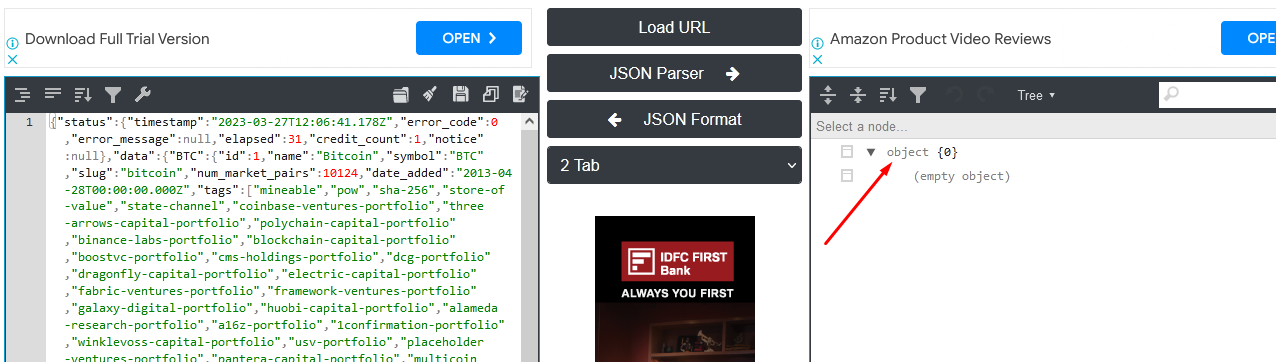Viewport: 1276px width, 362px height.
Task: Click the compact JSON icon in the left editor
Action: [53, 95]
